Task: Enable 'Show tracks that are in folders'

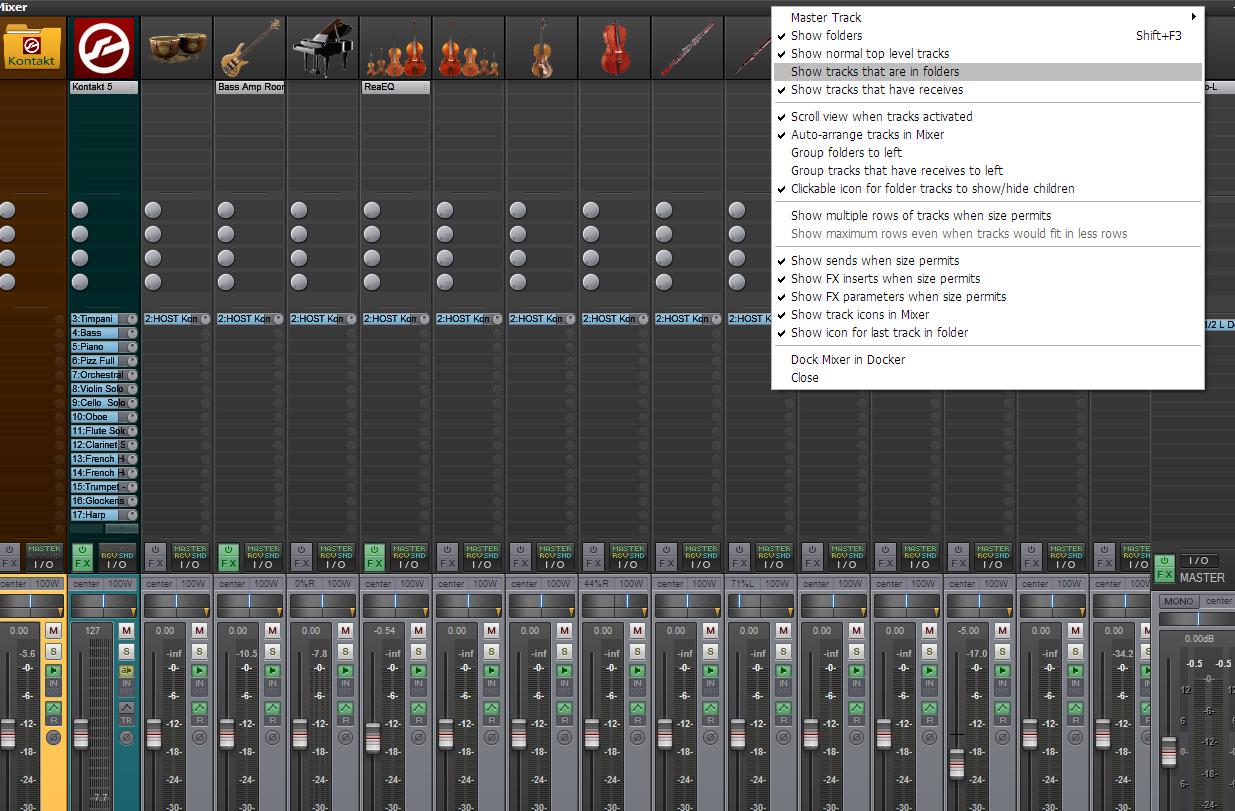Action: tap(875, 72)
